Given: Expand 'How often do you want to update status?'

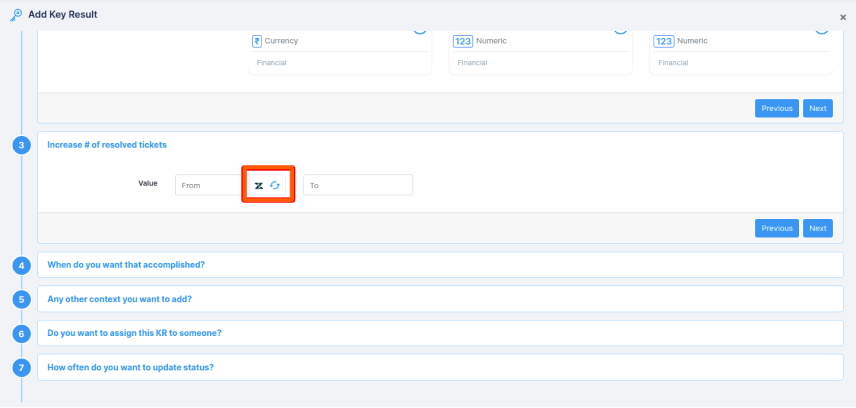Looking at the screenshot, I should coord(440,368).
